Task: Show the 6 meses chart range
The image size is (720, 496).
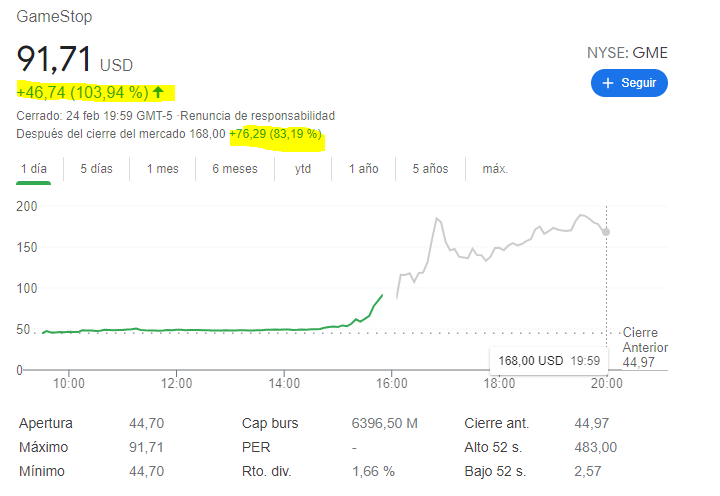Action: [x=235, y=169]
